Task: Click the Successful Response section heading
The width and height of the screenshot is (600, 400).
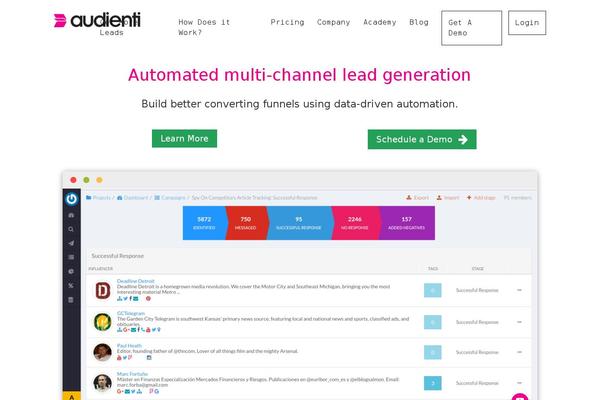Action: (x=117, y=256)
